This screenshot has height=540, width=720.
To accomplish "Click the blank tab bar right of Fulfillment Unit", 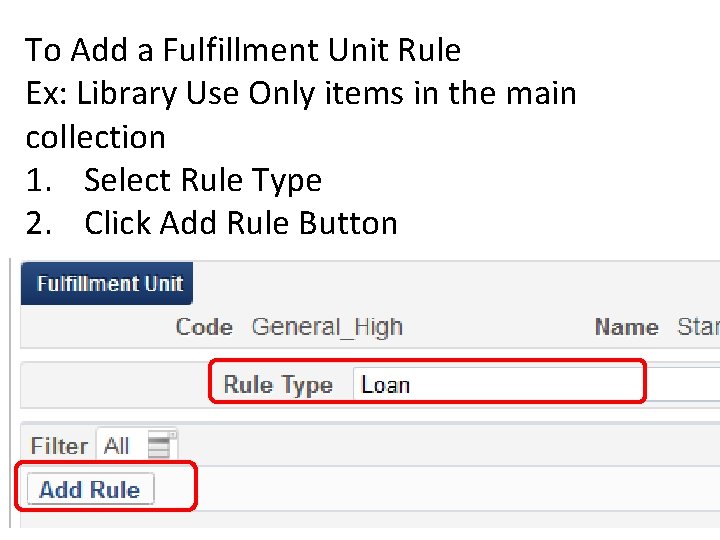I will (450, 284).
